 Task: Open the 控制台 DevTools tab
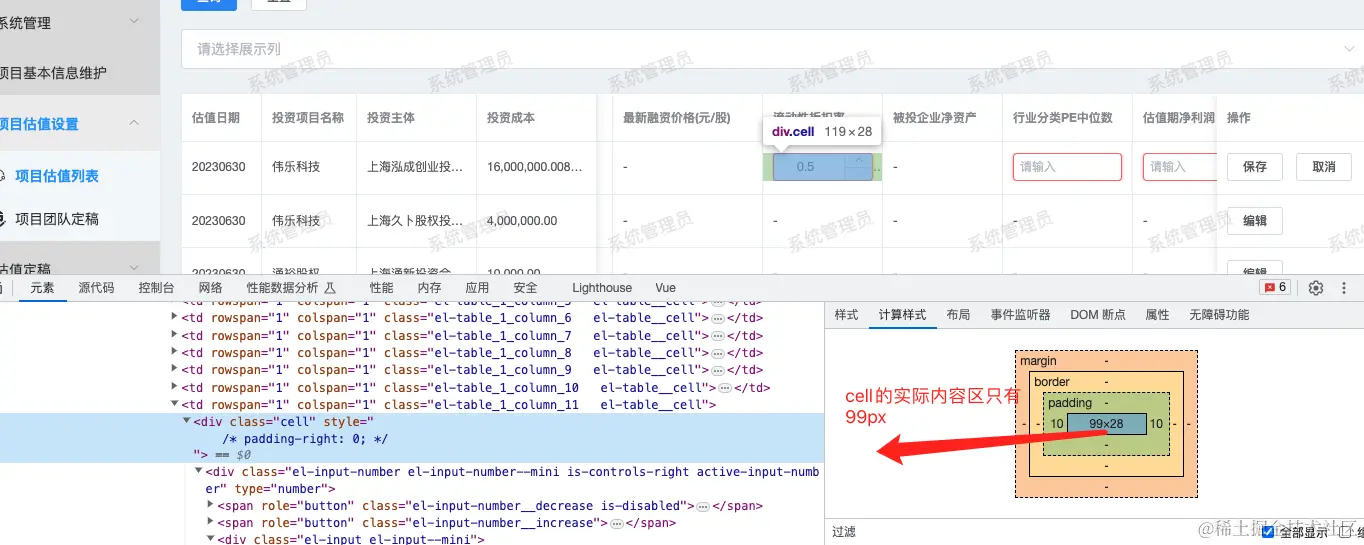point(156,288)
